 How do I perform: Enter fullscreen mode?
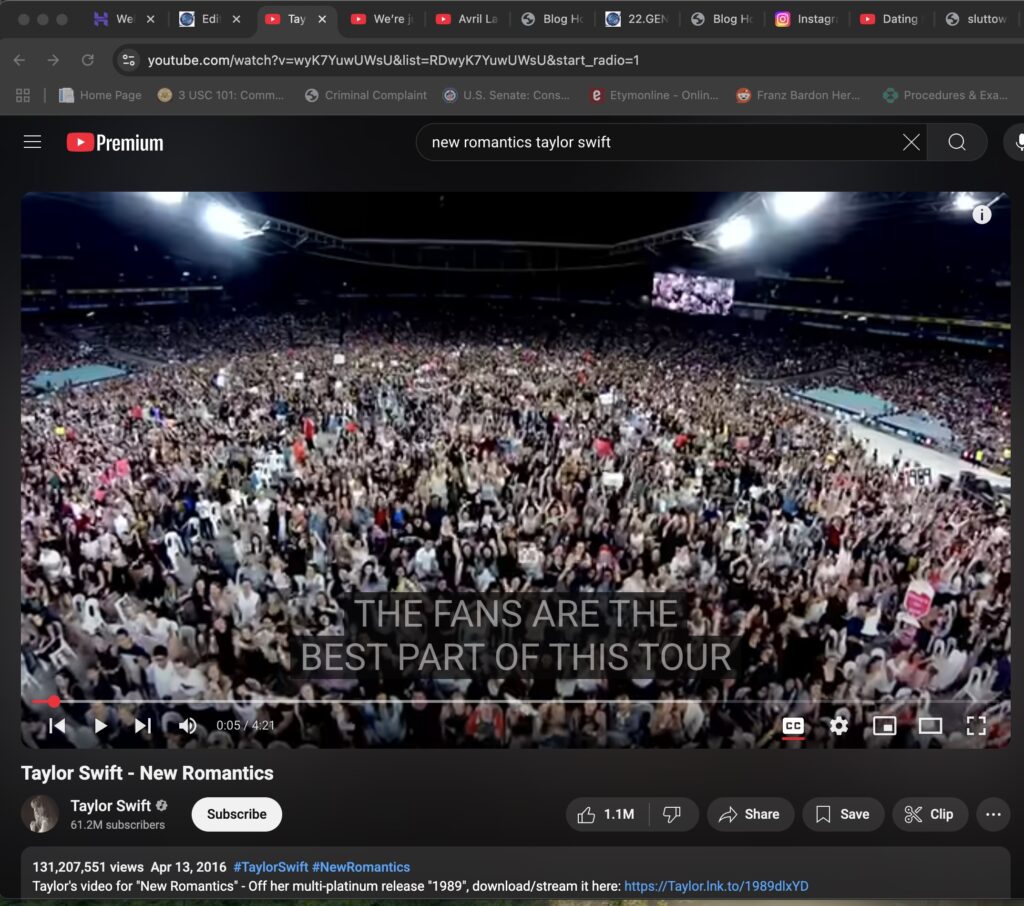coord(976,726)
